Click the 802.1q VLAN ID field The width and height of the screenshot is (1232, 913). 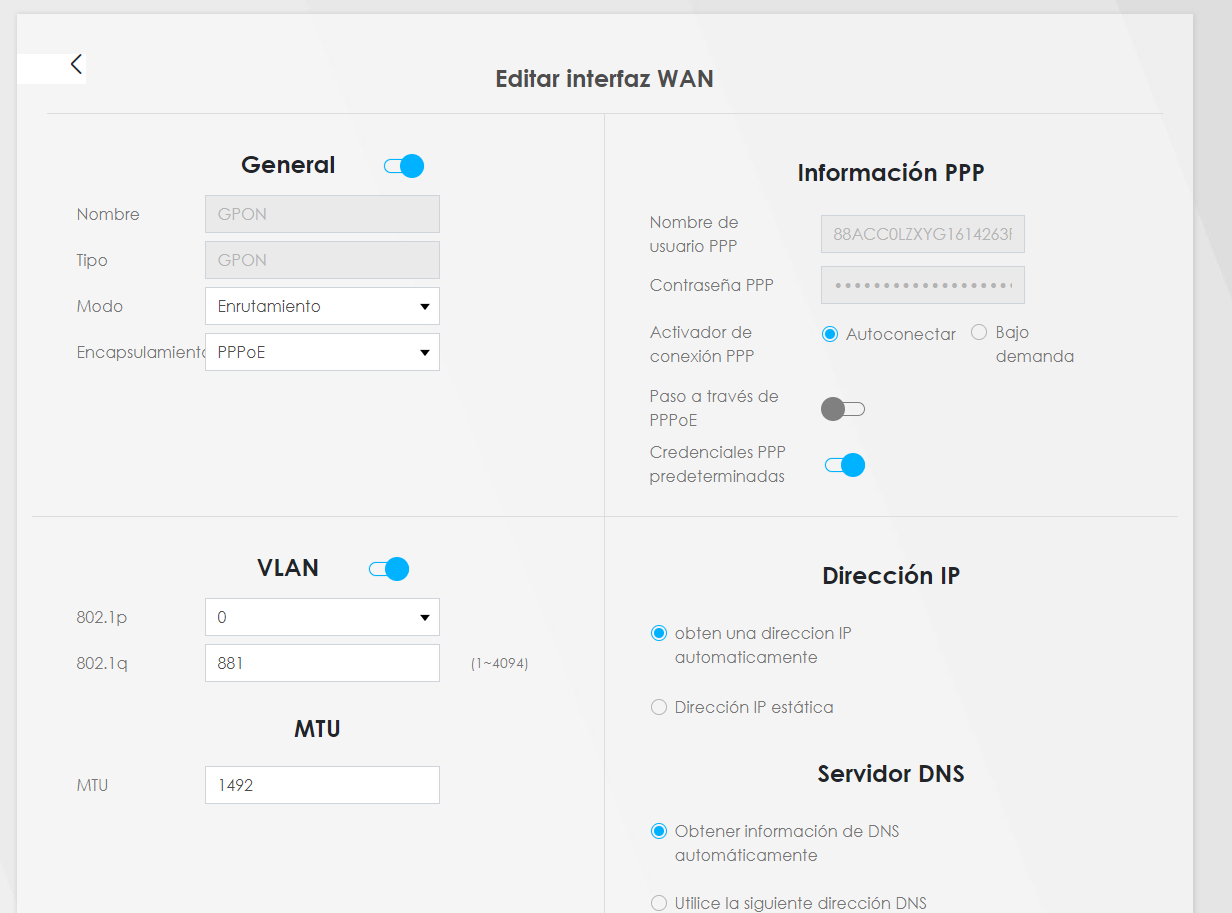(322, 663)
